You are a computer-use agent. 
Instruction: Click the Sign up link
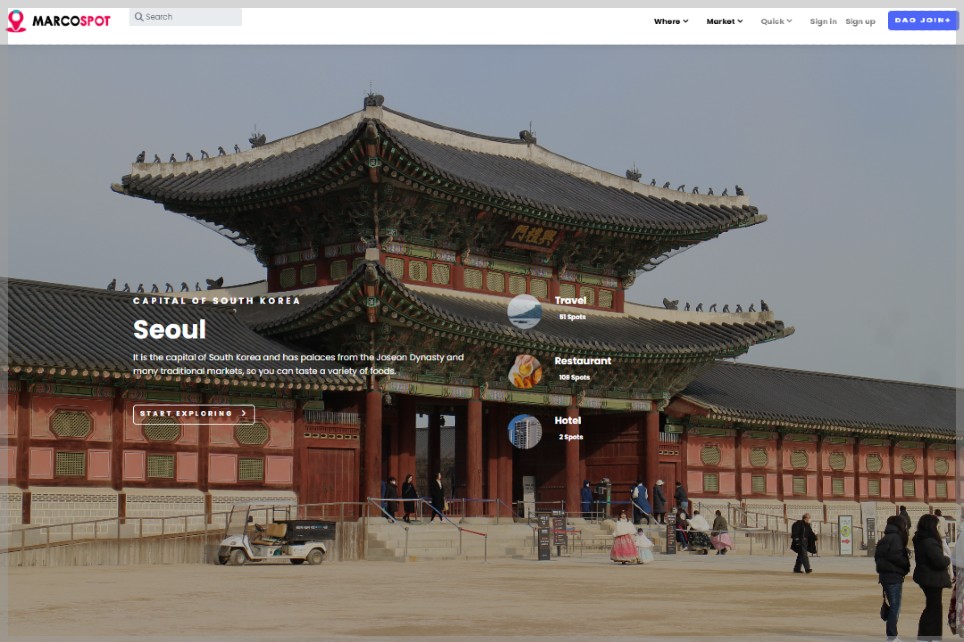(860, 21)
